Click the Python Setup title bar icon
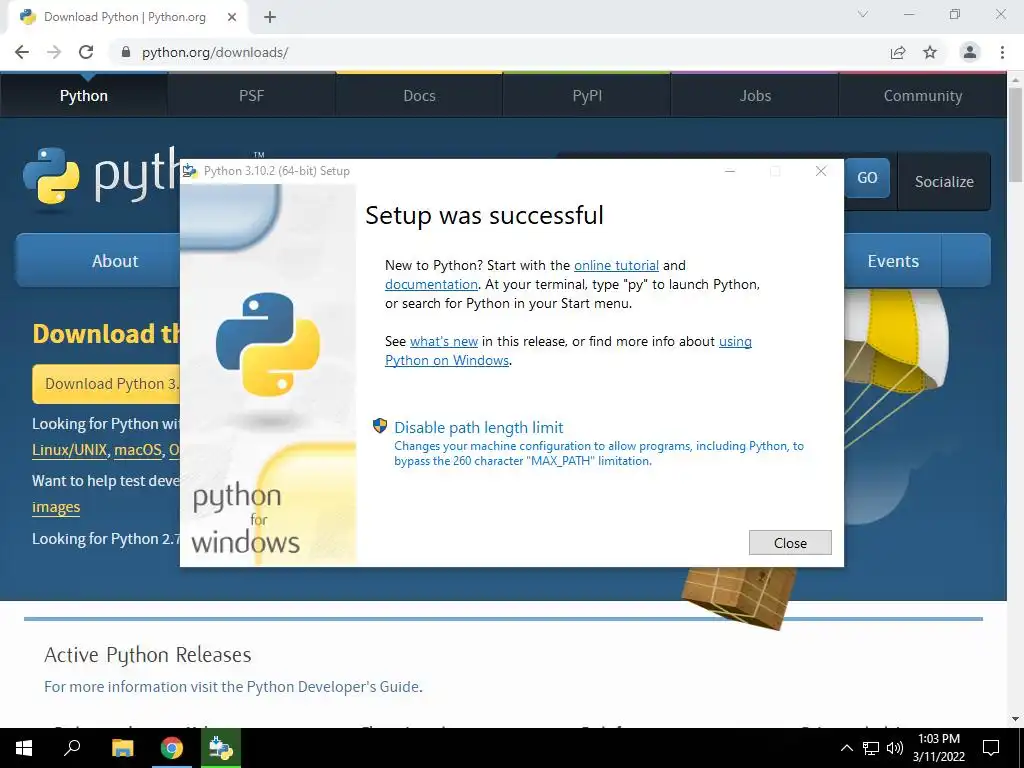The image size is (1024, 768). point(190,171)
